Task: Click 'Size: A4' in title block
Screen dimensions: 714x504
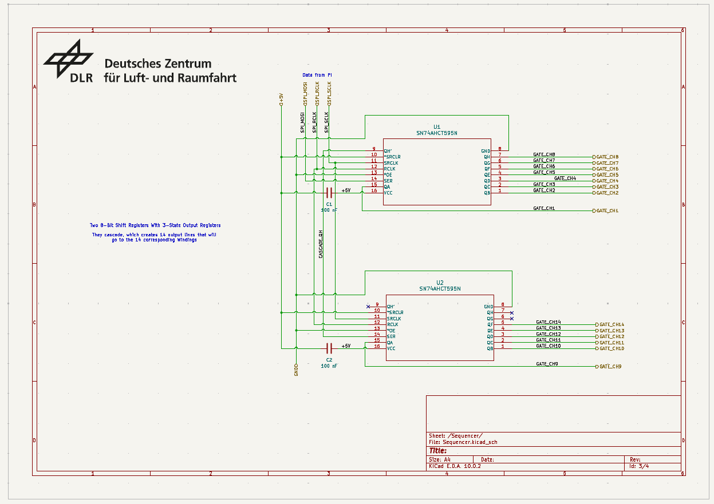Action: tap(439, 460)
